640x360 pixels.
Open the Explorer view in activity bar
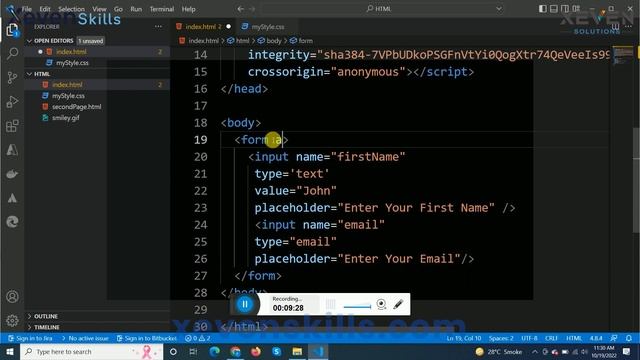click(x=12, y=30)
